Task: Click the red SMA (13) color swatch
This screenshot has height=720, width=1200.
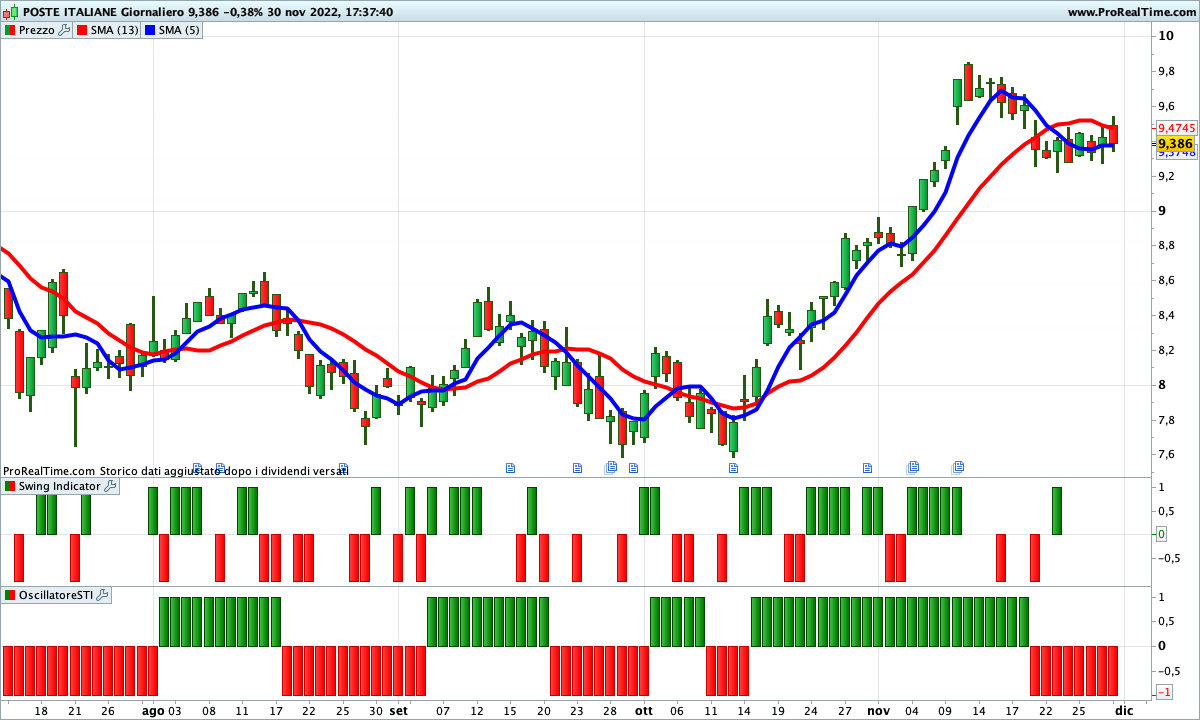Action: [81, 30]
